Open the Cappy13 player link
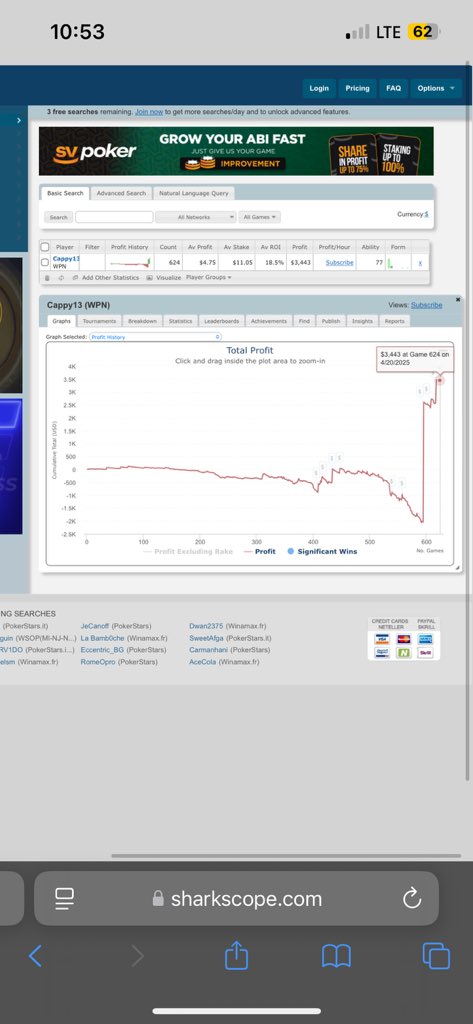 coord(66,259)
